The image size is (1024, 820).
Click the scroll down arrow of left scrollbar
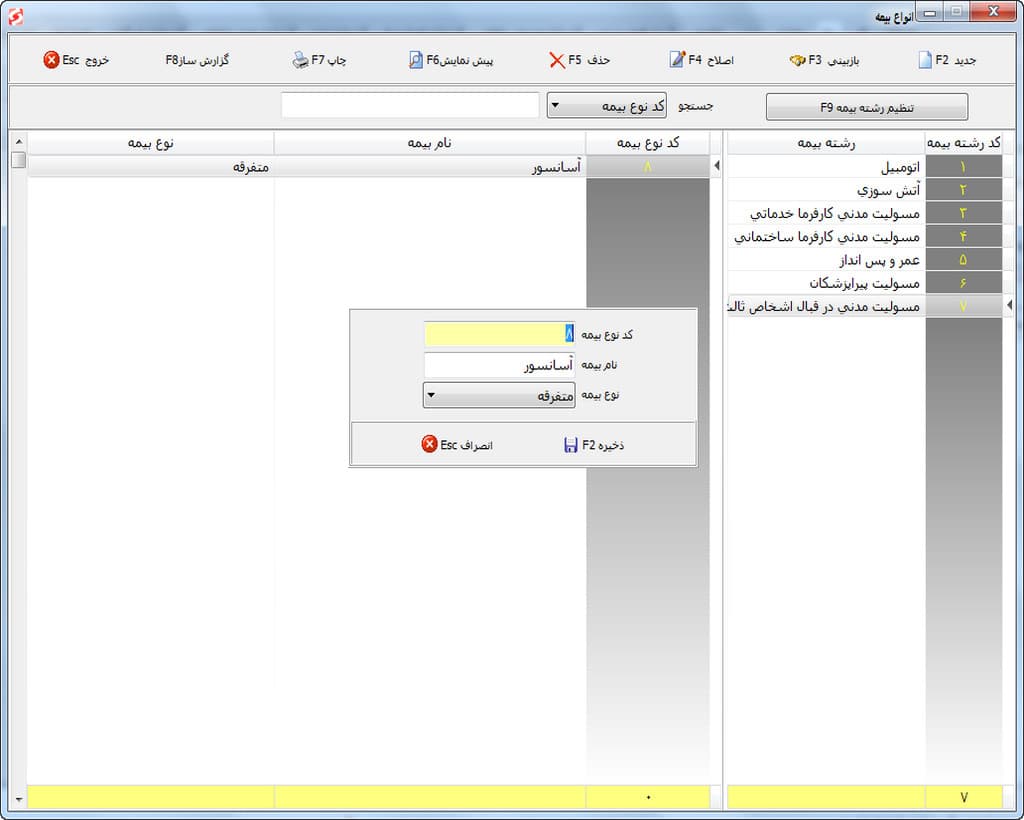click(x=18, y=798)
